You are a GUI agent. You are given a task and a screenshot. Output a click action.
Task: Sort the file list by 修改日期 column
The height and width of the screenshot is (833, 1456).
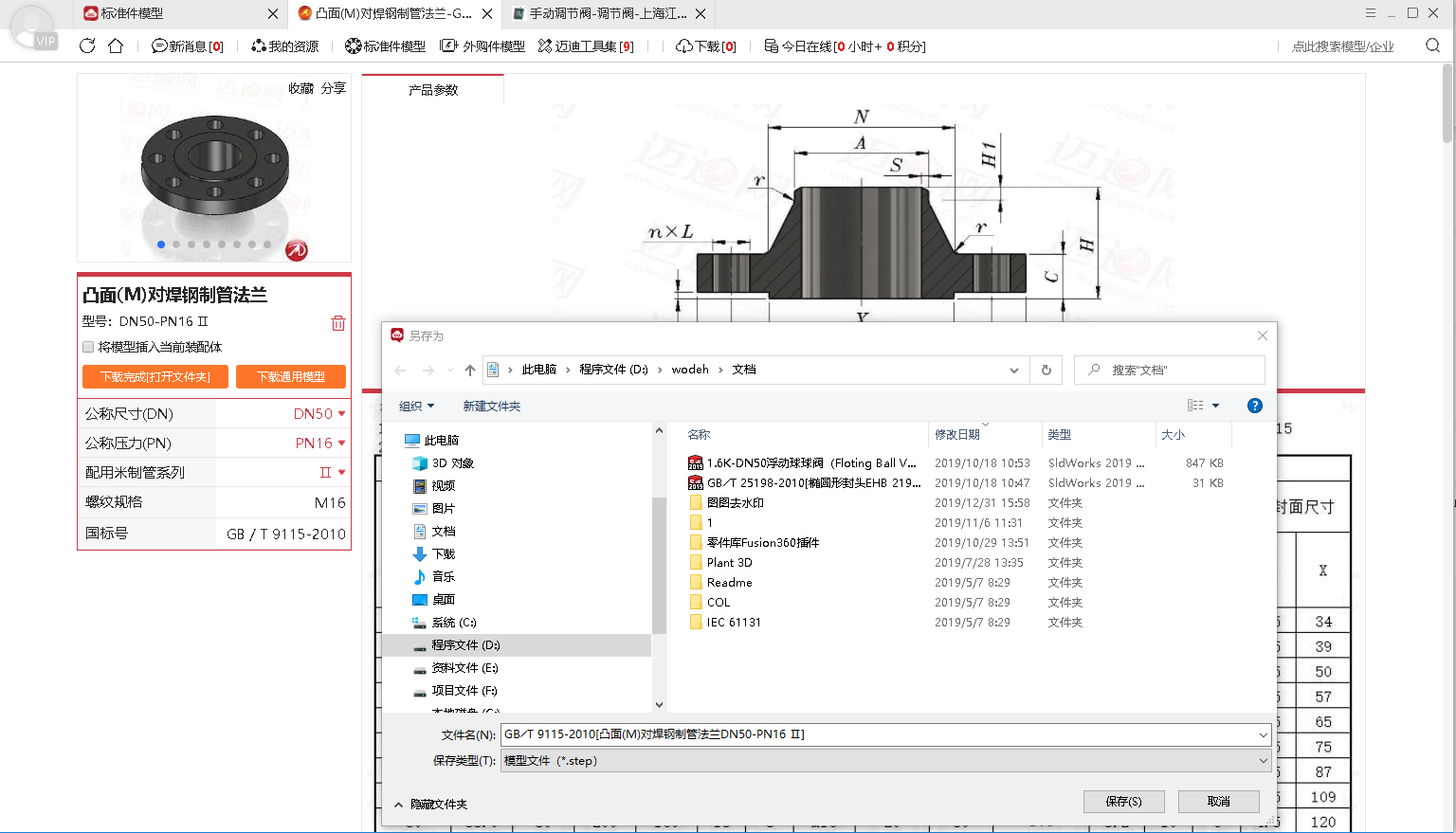984,434
